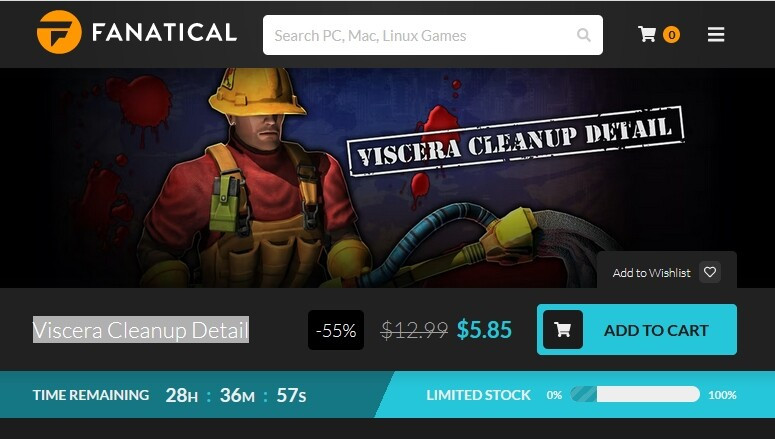Click the Viscera Cleanup Detail title text

pos(141,330)
